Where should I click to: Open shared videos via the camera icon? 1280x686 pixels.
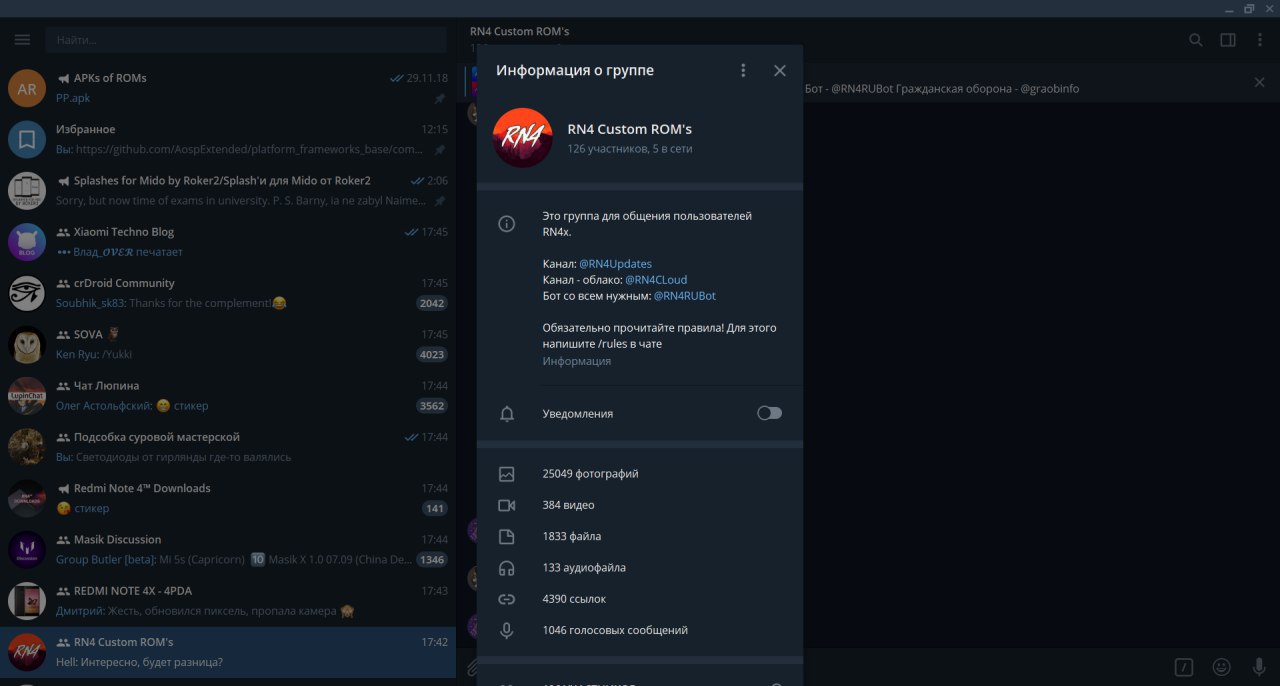(507, 505)
